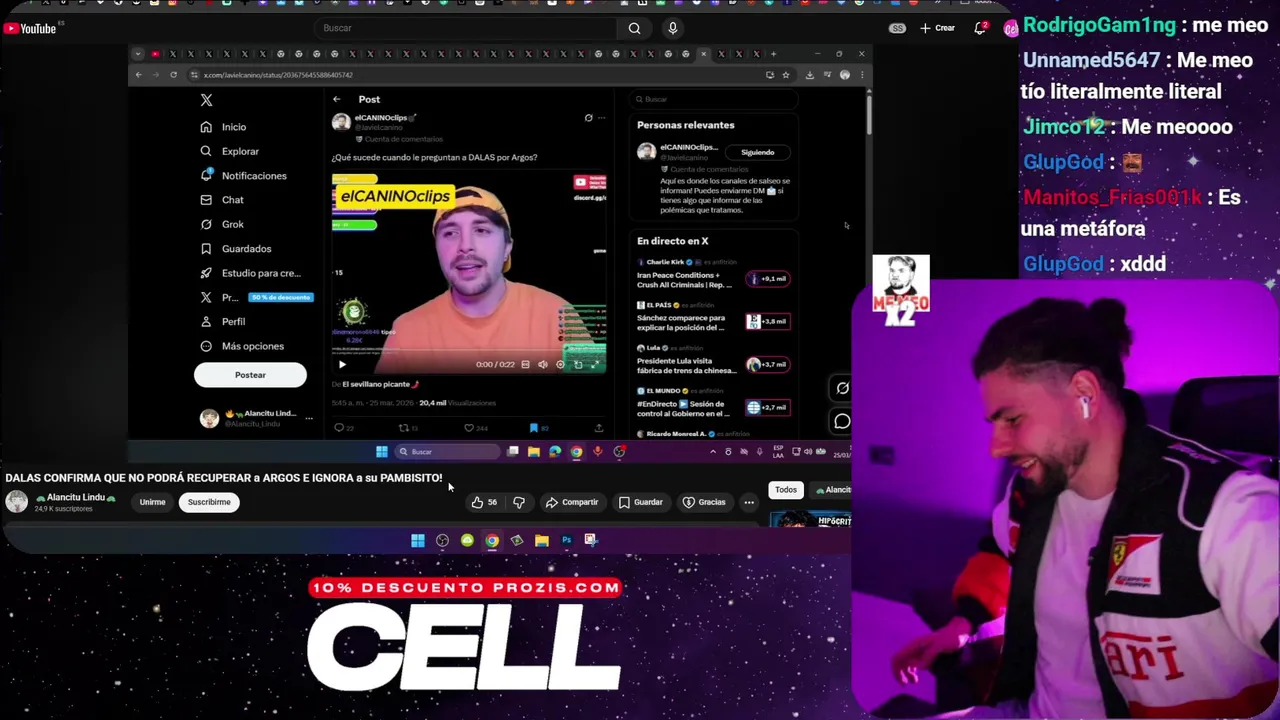Open Lula live broadcast entry
Screen dimensions: 1280x720
[714, 361]
